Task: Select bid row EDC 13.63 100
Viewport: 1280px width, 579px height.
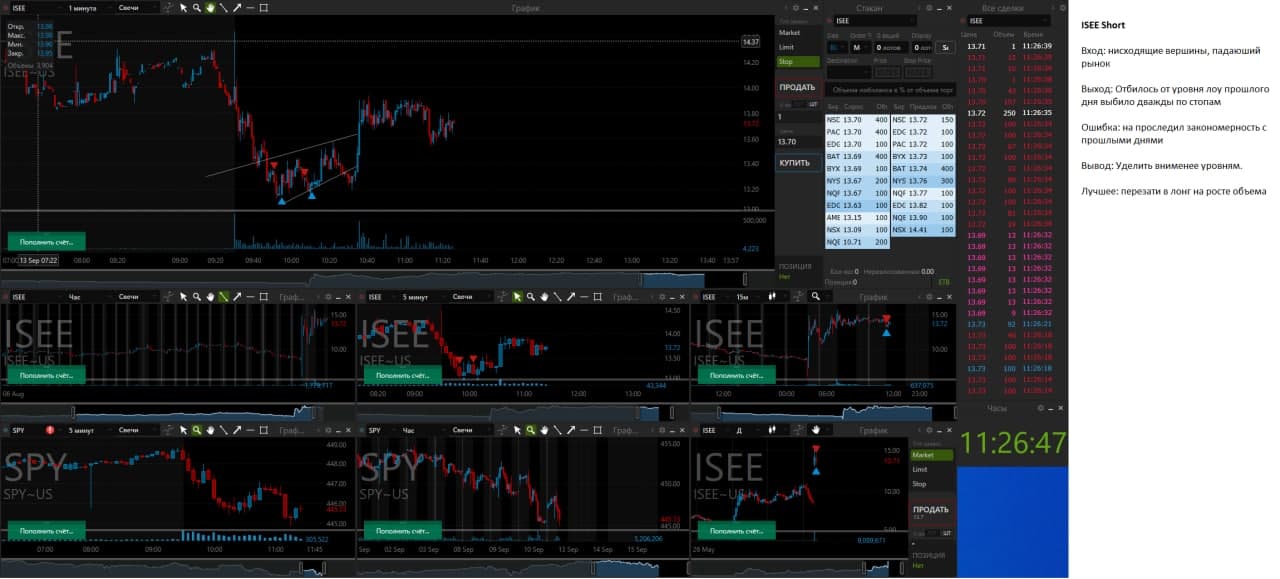Action: point(857,205)
